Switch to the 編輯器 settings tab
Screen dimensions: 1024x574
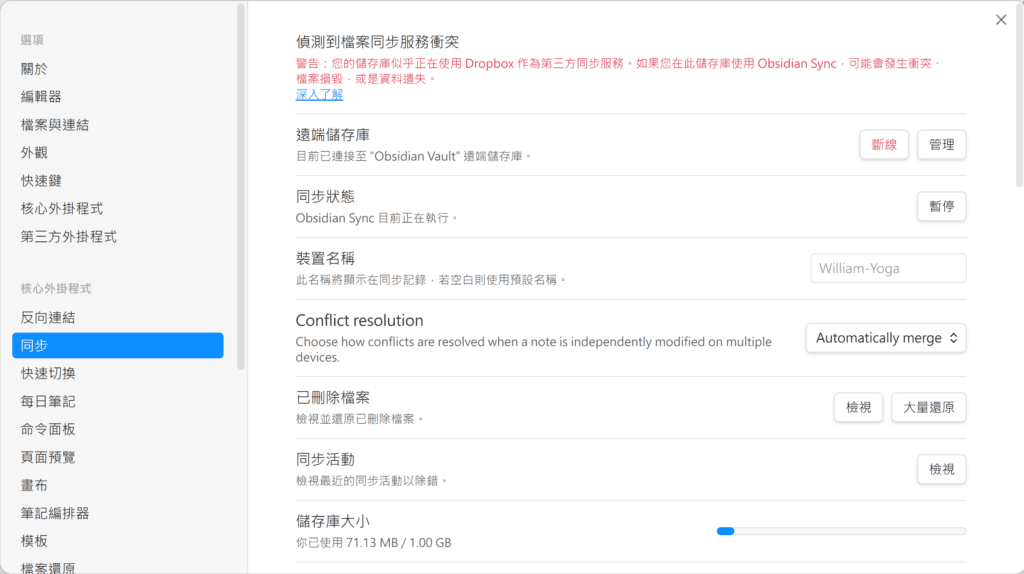41,97
